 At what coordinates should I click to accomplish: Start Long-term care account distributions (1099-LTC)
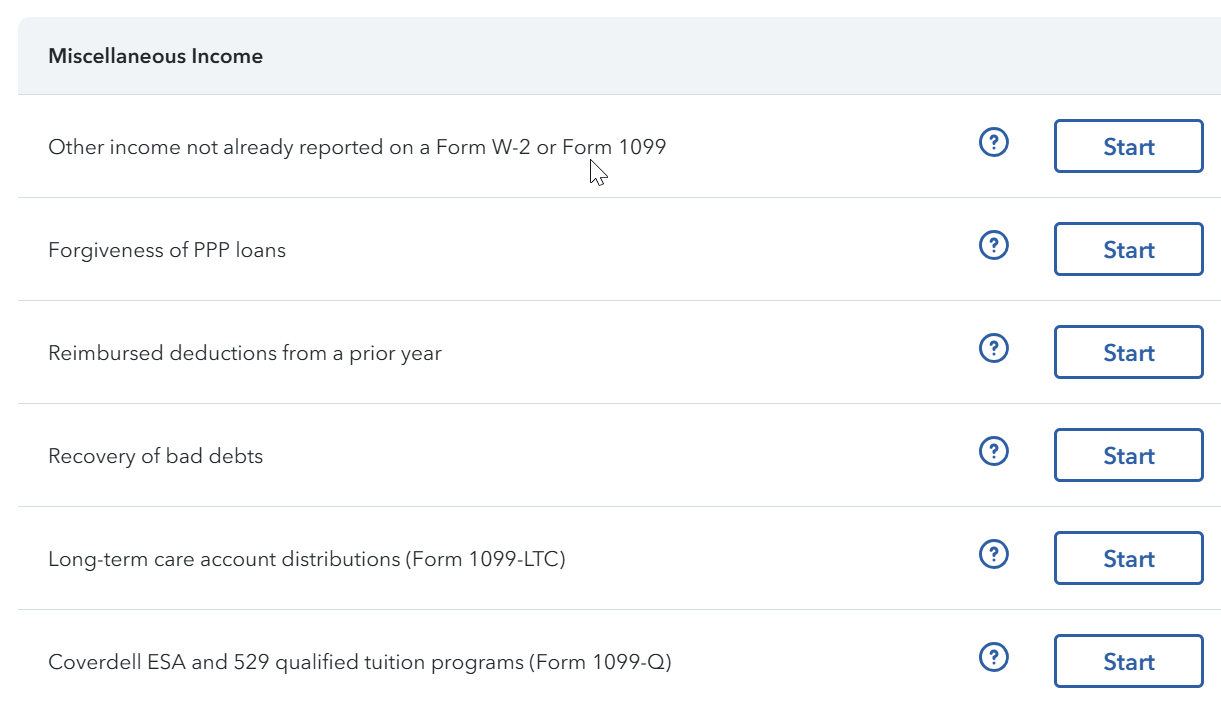1128,559
